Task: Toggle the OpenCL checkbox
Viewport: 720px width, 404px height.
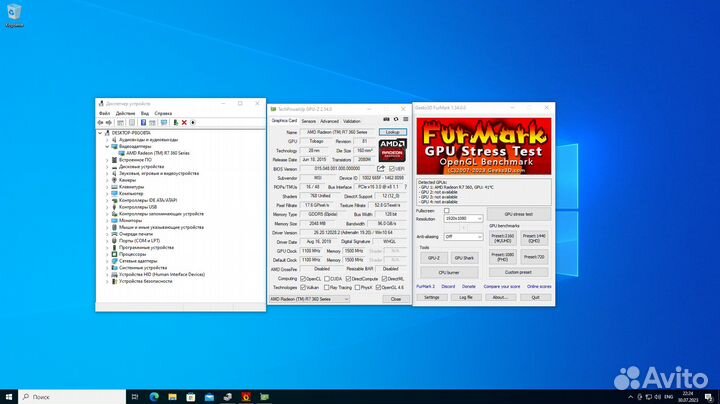Action: 303,279
